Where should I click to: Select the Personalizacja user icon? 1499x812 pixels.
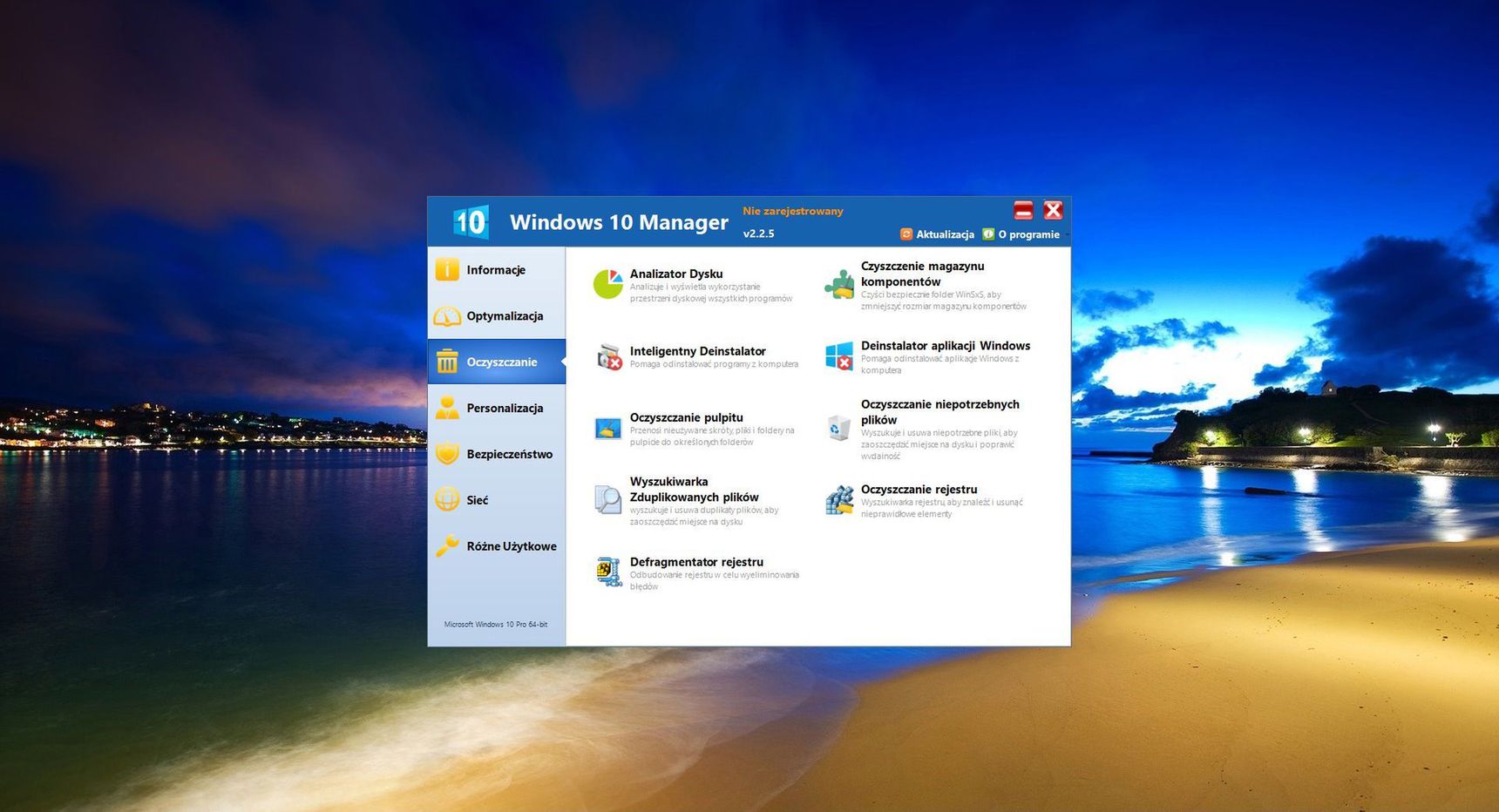447,408
